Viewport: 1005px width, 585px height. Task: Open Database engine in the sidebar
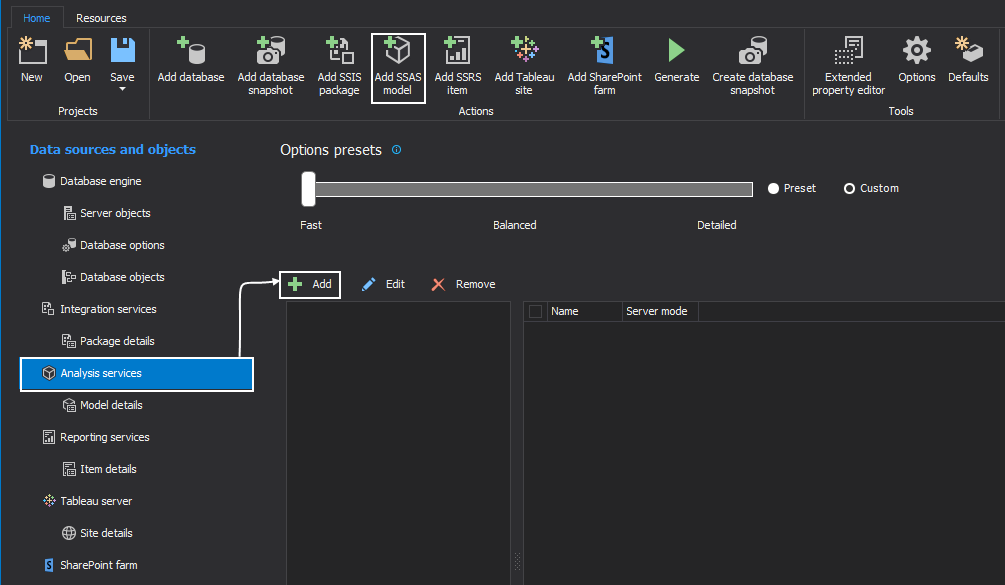[x=100, y=181]
